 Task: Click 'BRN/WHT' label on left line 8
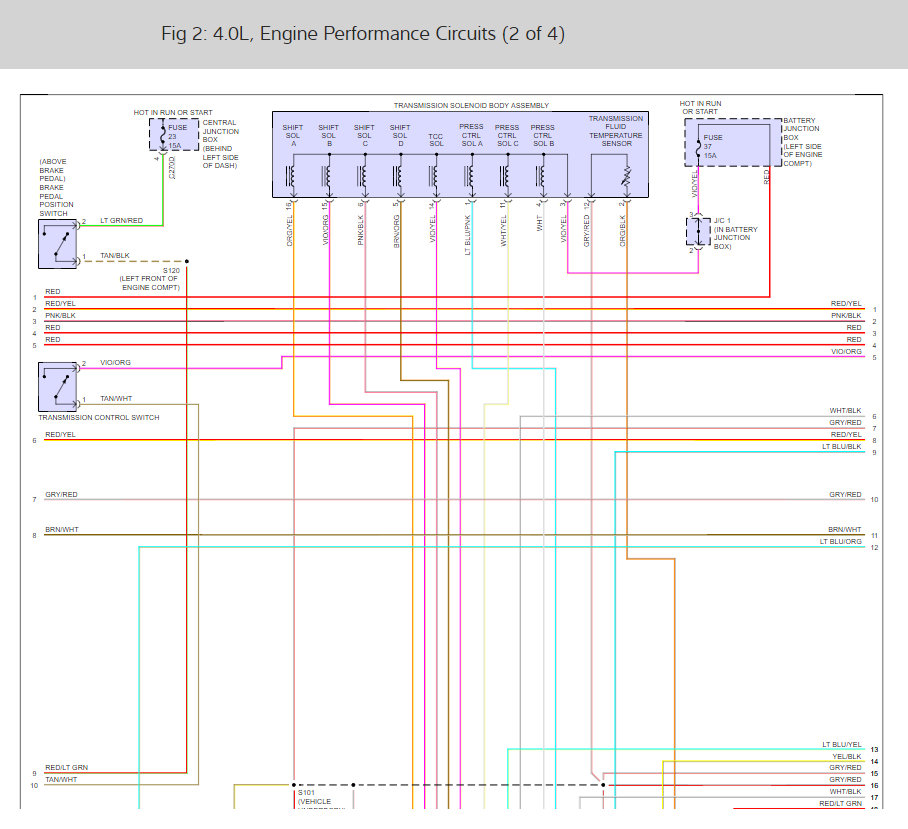pos(61,530)
